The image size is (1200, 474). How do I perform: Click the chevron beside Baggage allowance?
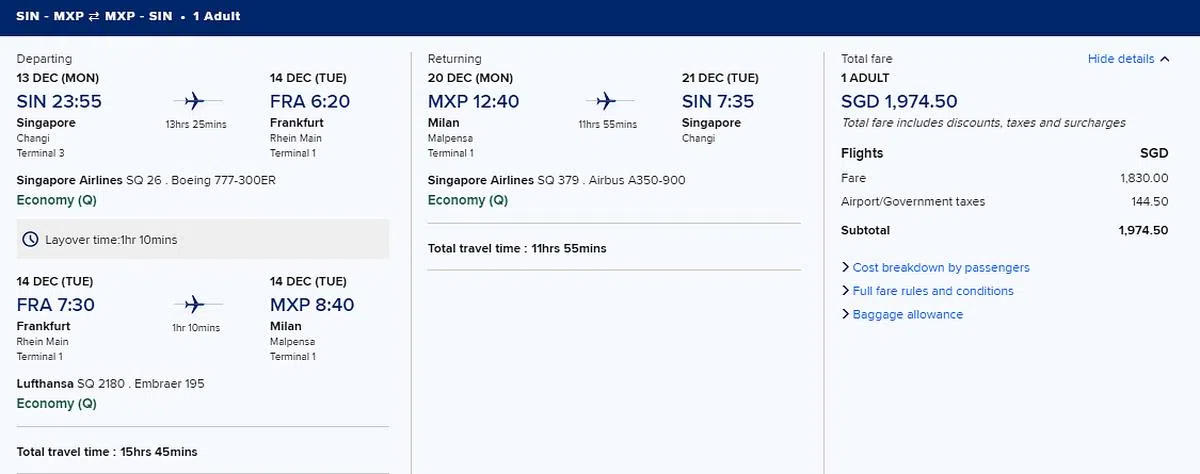[x=846, y=314]
